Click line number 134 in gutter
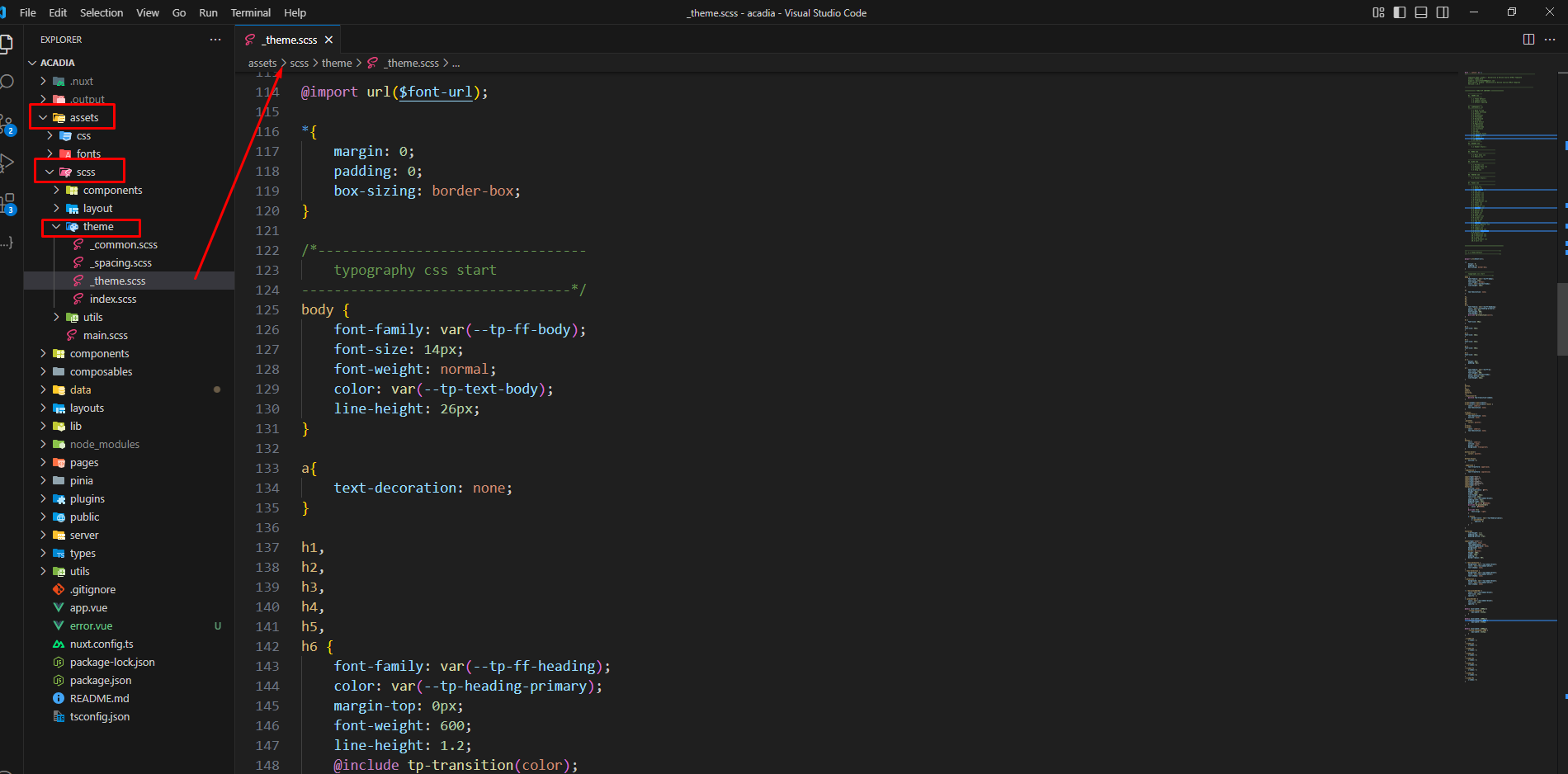Viewport: 1568px width, 774px height. [x=267, y=488]
